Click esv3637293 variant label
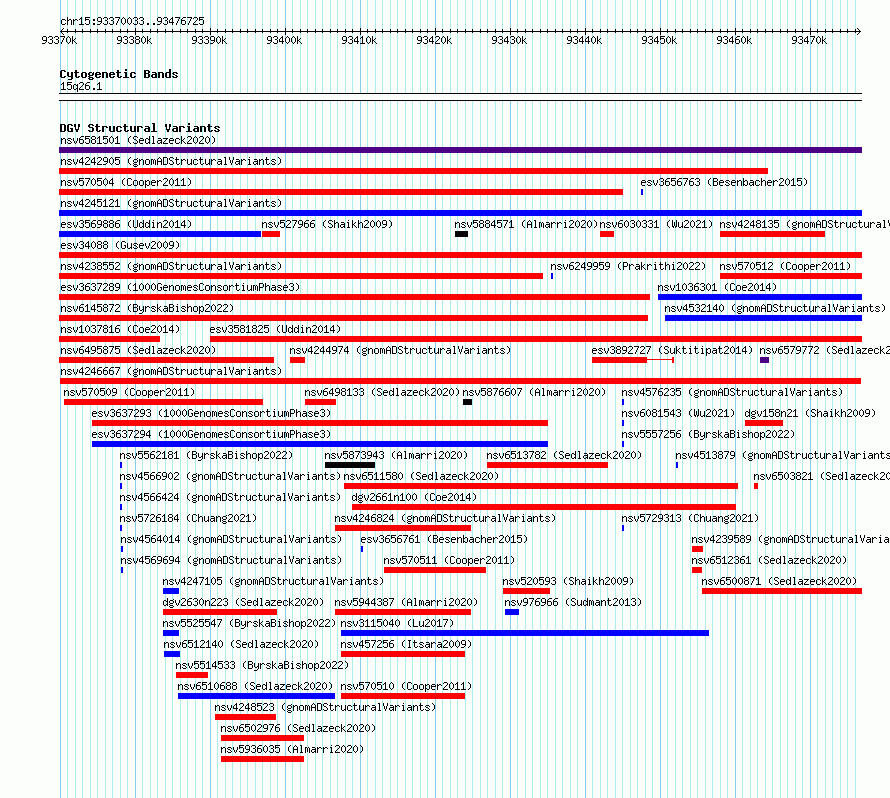The height and width of the screenshot is (798, 890). click(211, 413)
